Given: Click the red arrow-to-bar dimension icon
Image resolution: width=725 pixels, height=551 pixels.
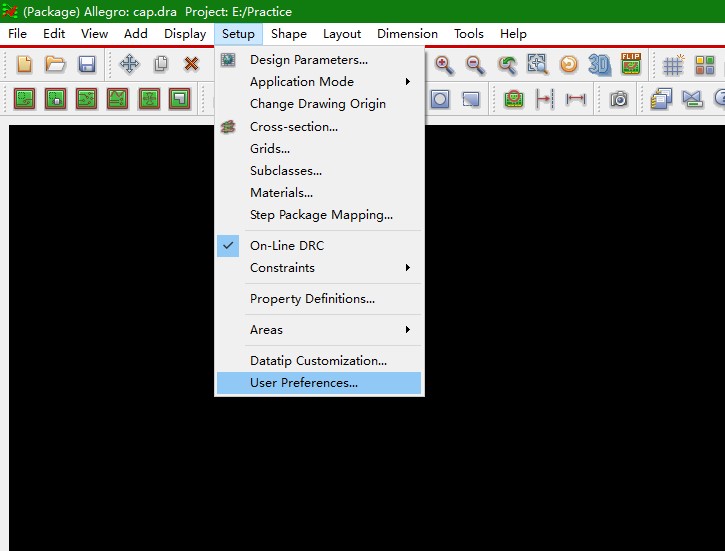Looking at the screenshot, I should coord(544,98).
